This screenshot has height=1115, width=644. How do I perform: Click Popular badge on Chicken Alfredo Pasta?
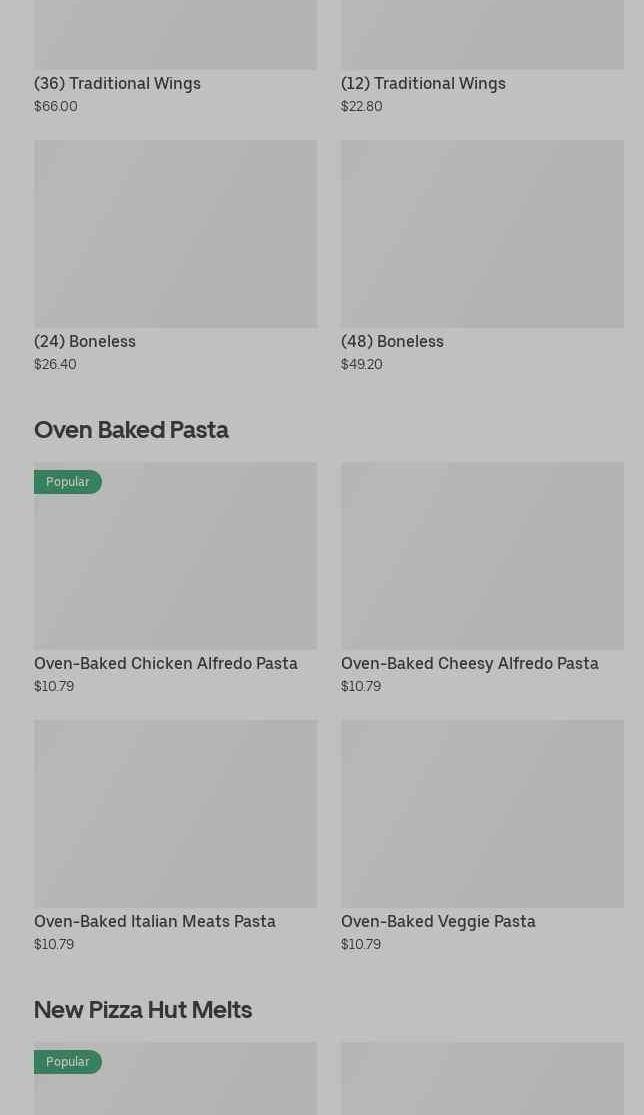click(x=67, y=482)
